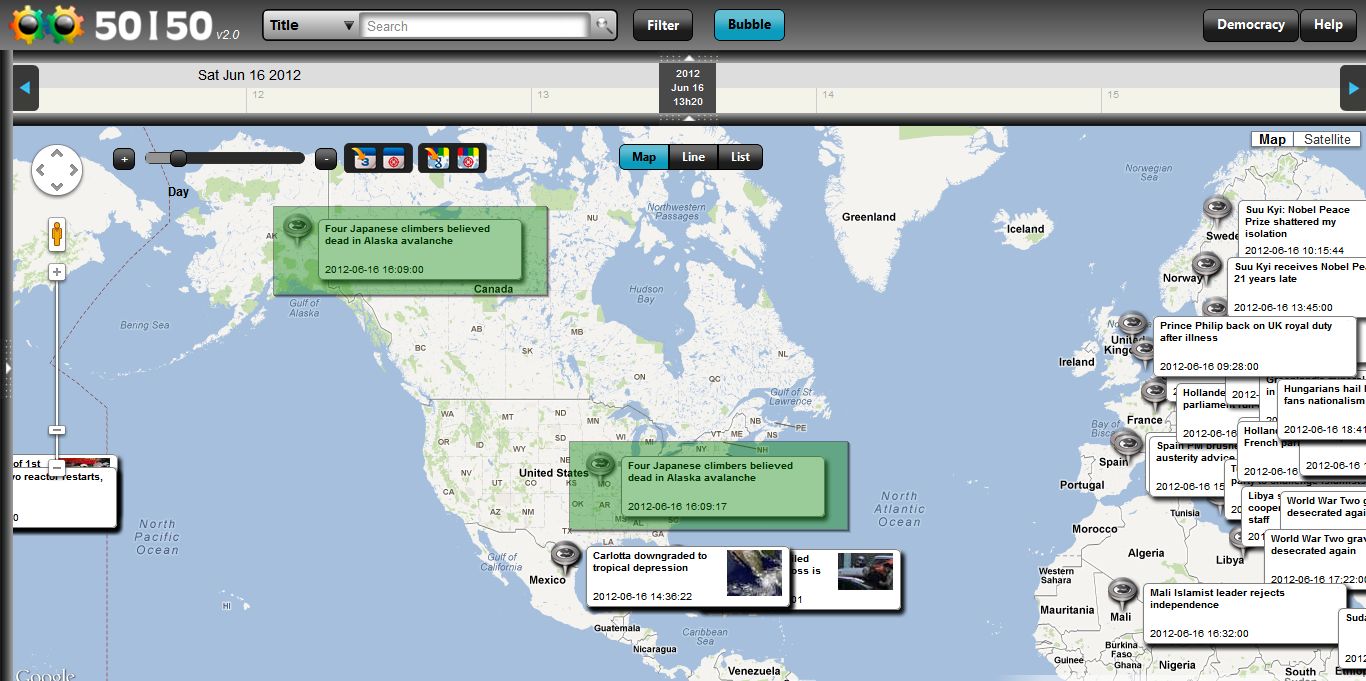This screenshot has height=681, width=1366.
Task: Open Mali Islamist leader rejects independence story
Action: pyautogui.click(x=1244, y=614)
